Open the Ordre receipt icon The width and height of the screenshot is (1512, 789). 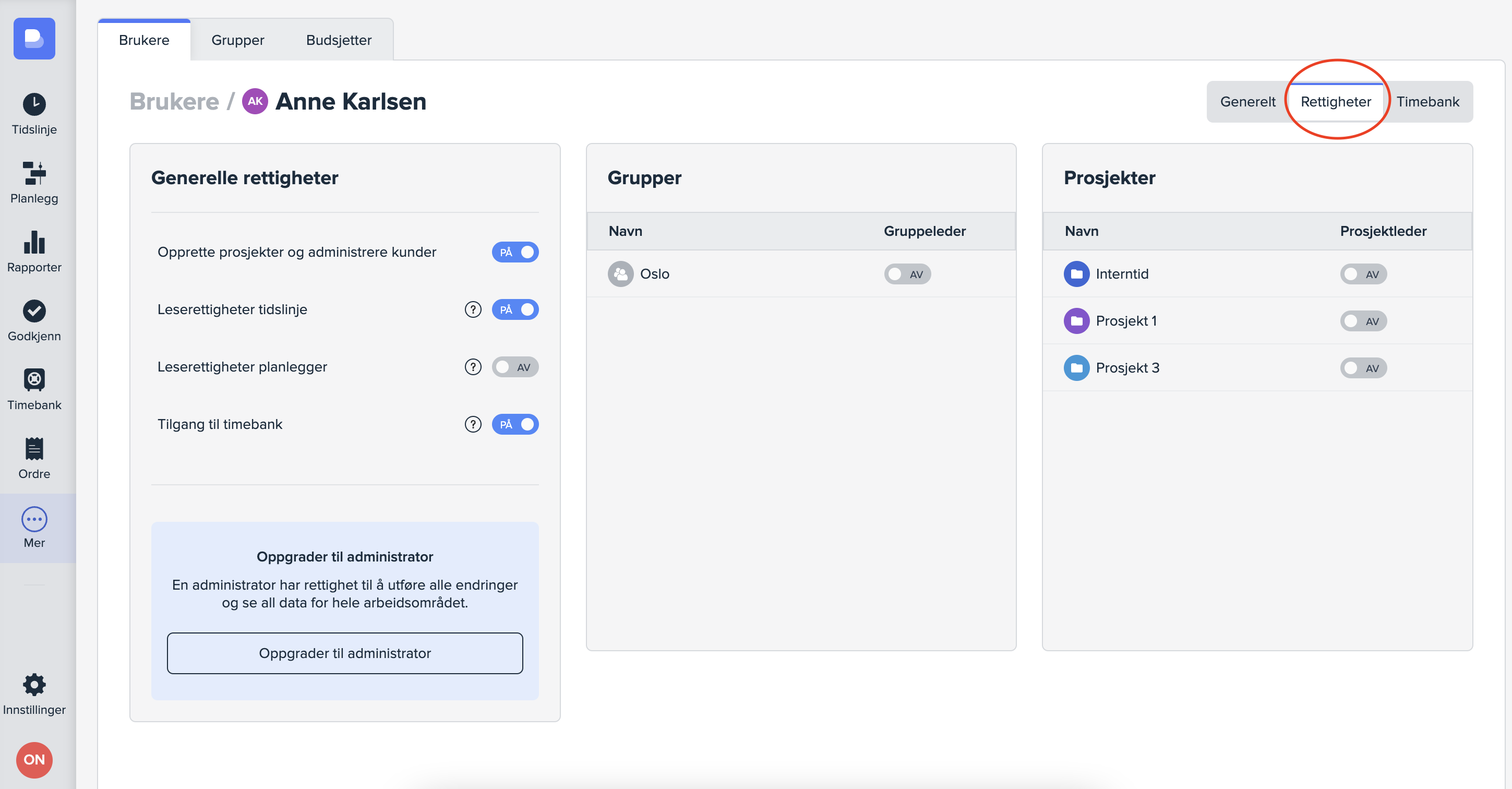[34, 449]
